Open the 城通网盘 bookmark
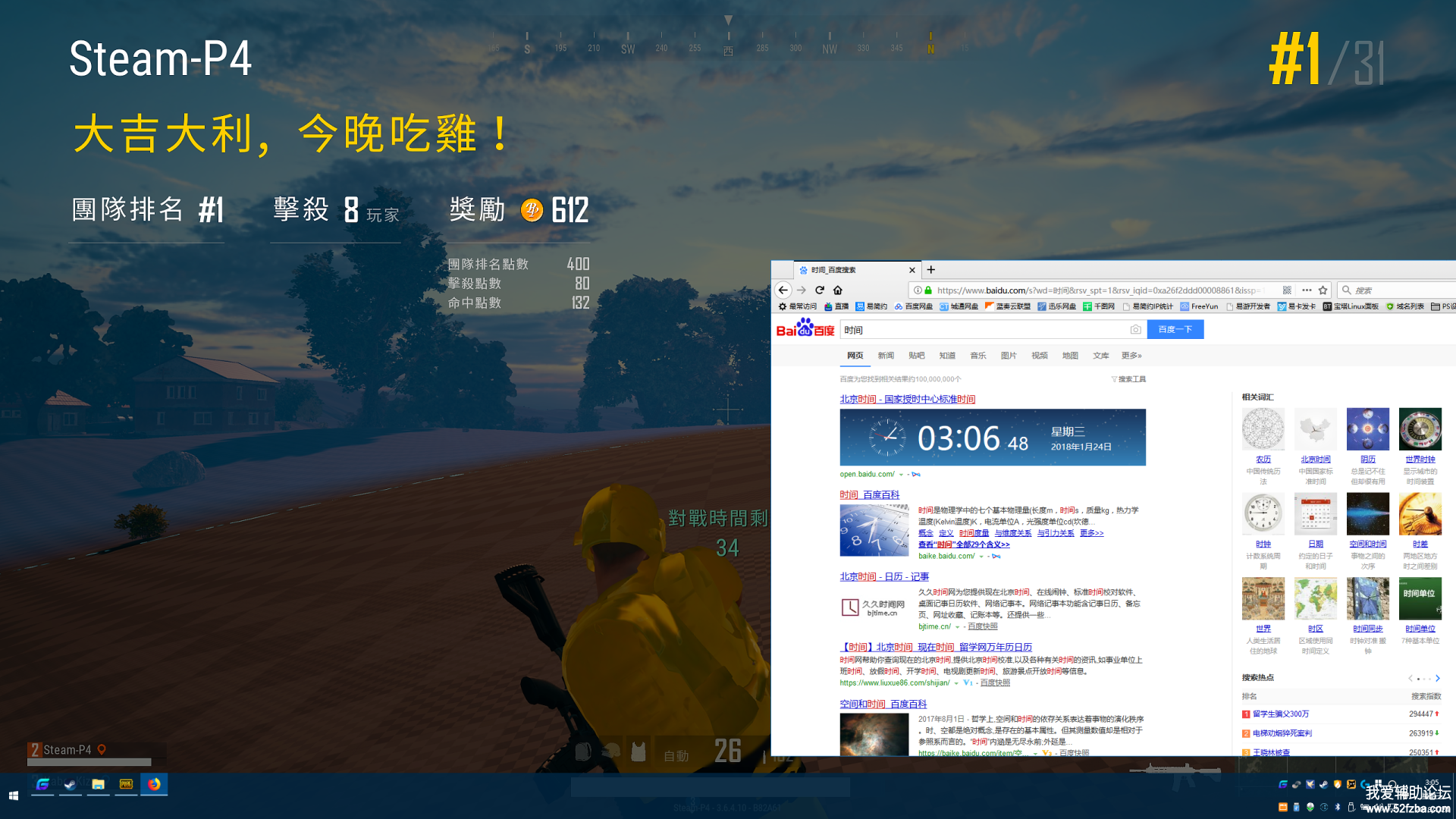The height and width of the screenshot is (819, 1456). [x=959, y=306]
